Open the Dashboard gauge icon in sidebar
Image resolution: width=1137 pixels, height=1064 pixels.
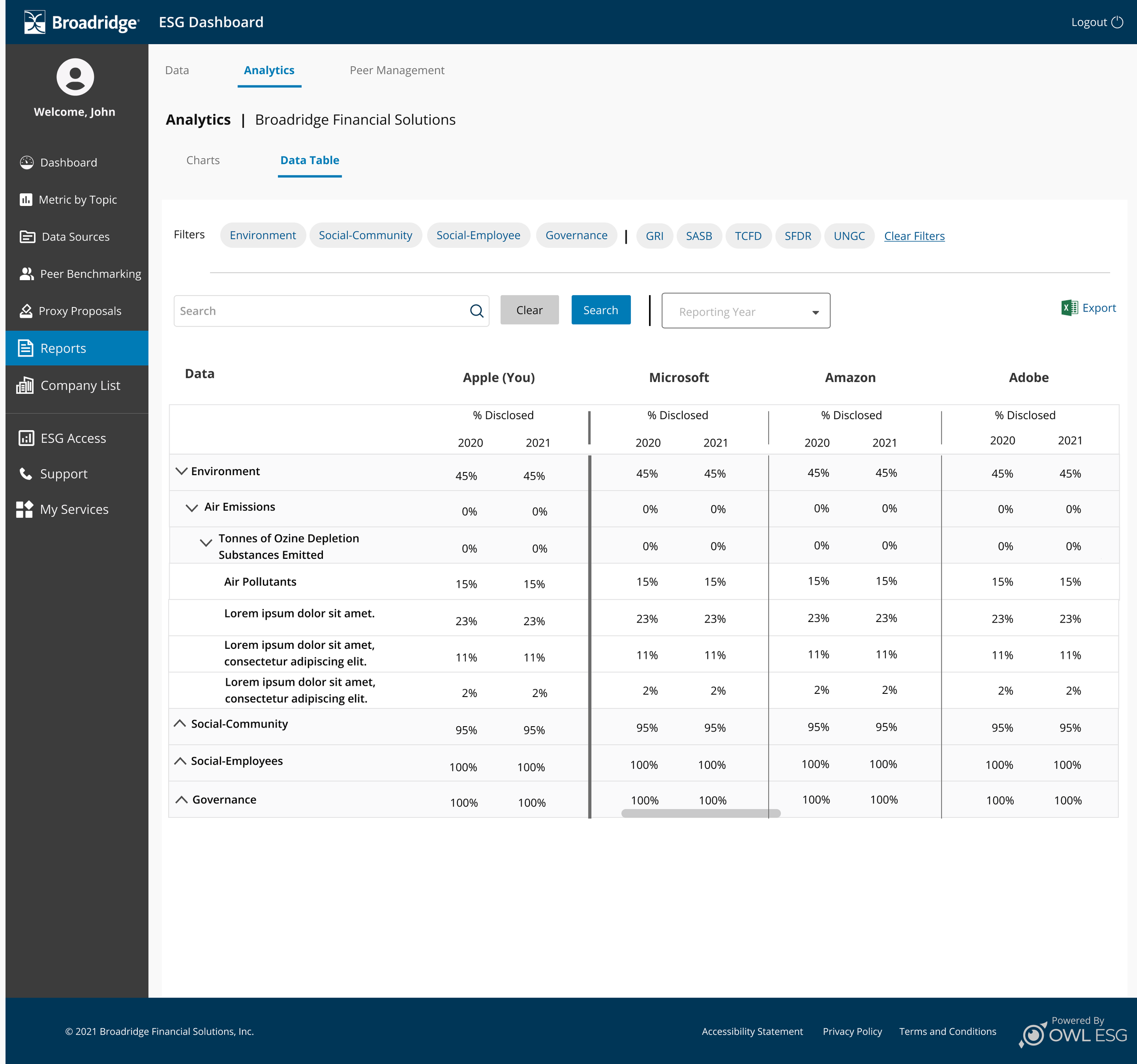tap(27, 162)
